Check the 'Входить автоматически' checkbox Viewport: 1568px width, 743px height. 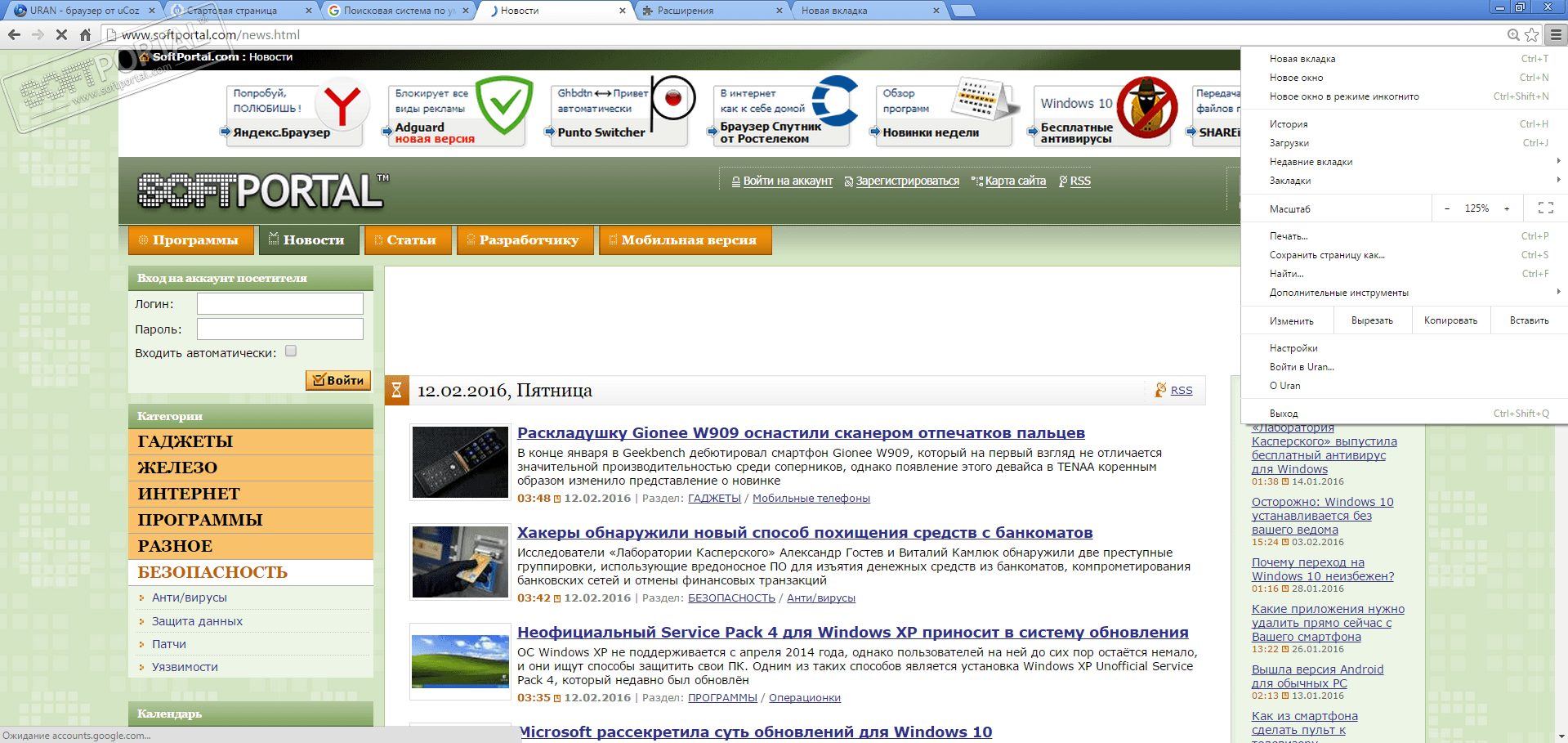[x=291, y=351]
